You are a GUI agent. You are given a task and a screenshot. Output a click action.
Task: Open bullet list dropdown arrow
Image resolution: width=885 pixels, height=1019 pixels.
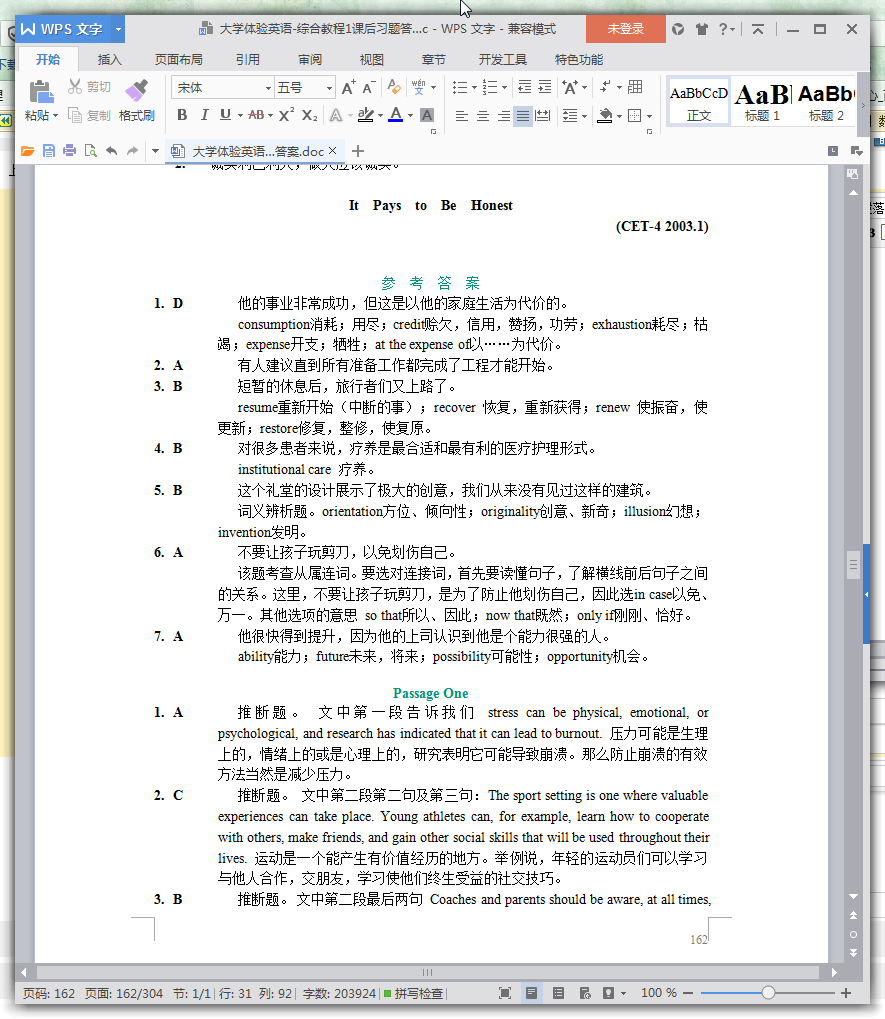tap(474, 87)
